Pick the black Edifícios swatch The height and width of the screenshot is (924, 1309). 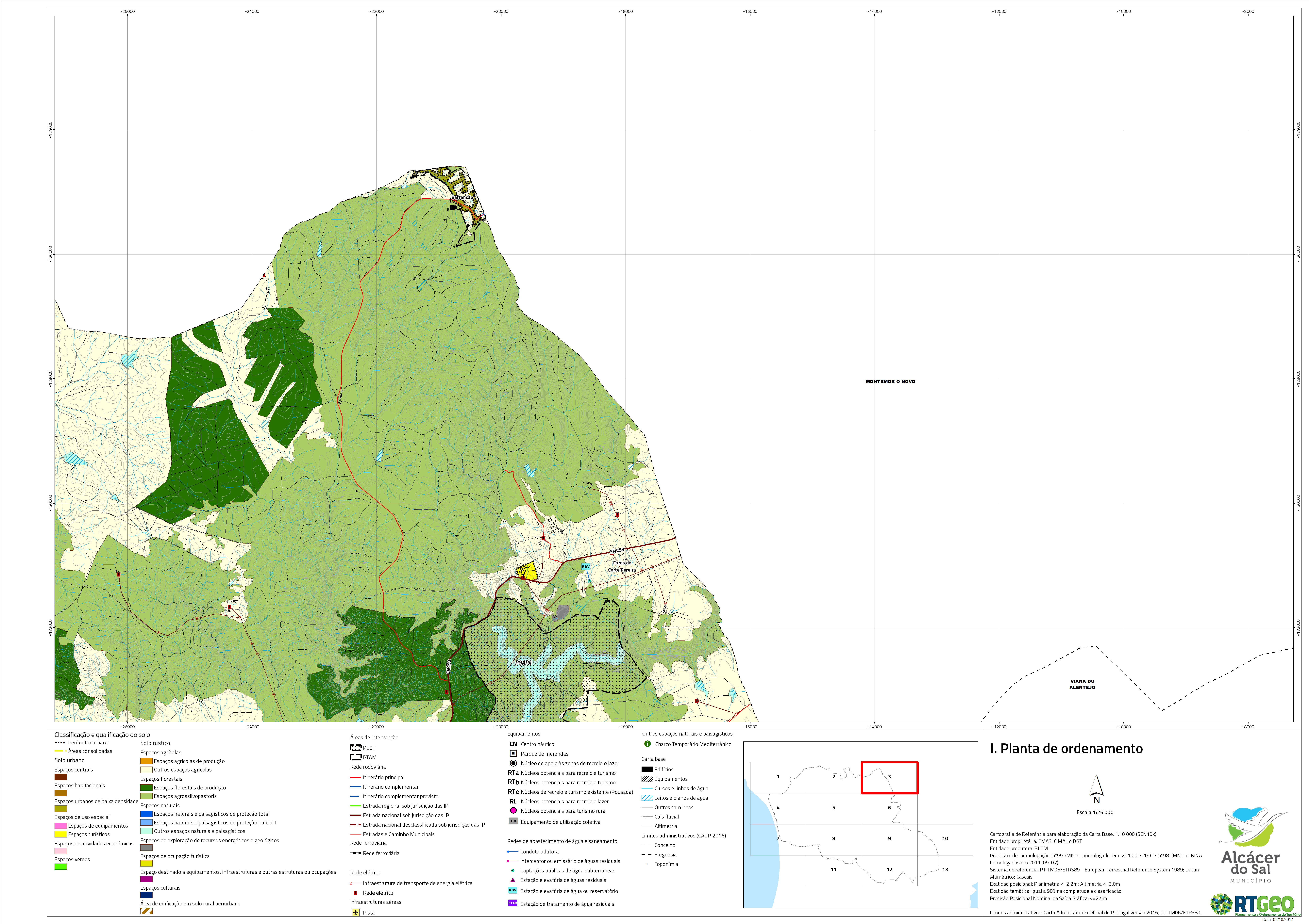point(647,770)
